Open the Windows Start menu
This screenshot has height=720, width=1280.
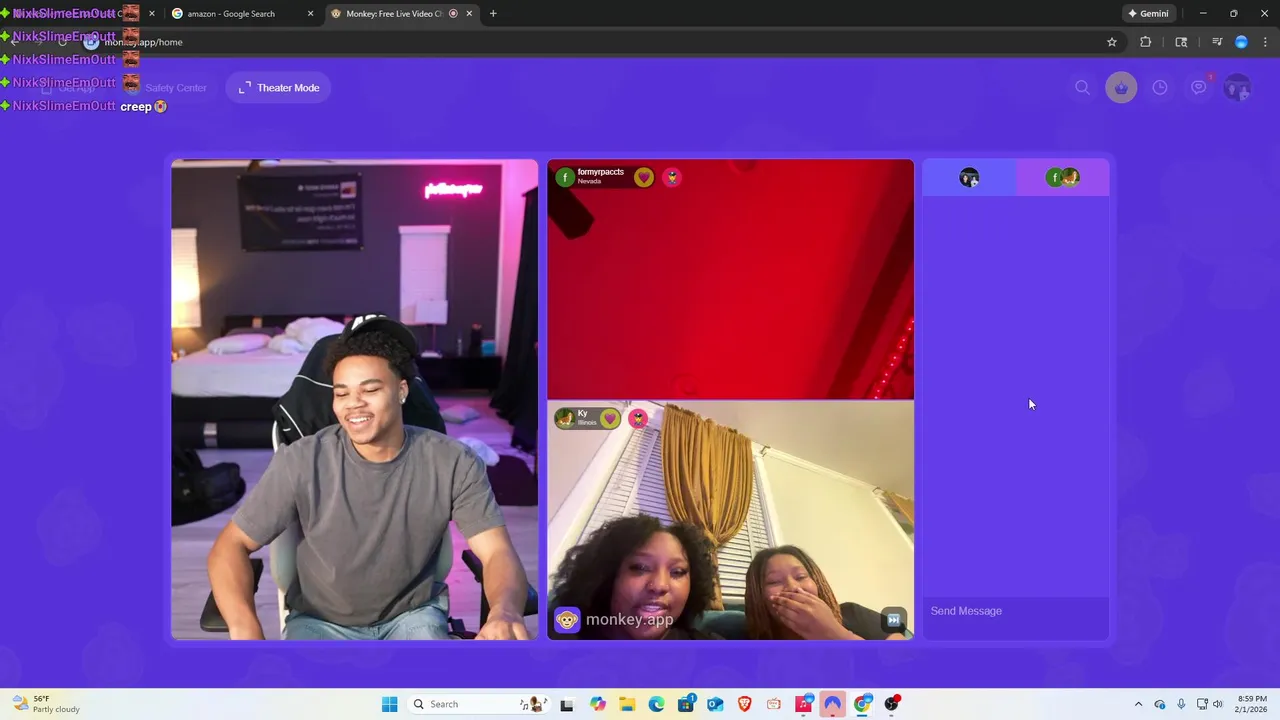(389, 704)
